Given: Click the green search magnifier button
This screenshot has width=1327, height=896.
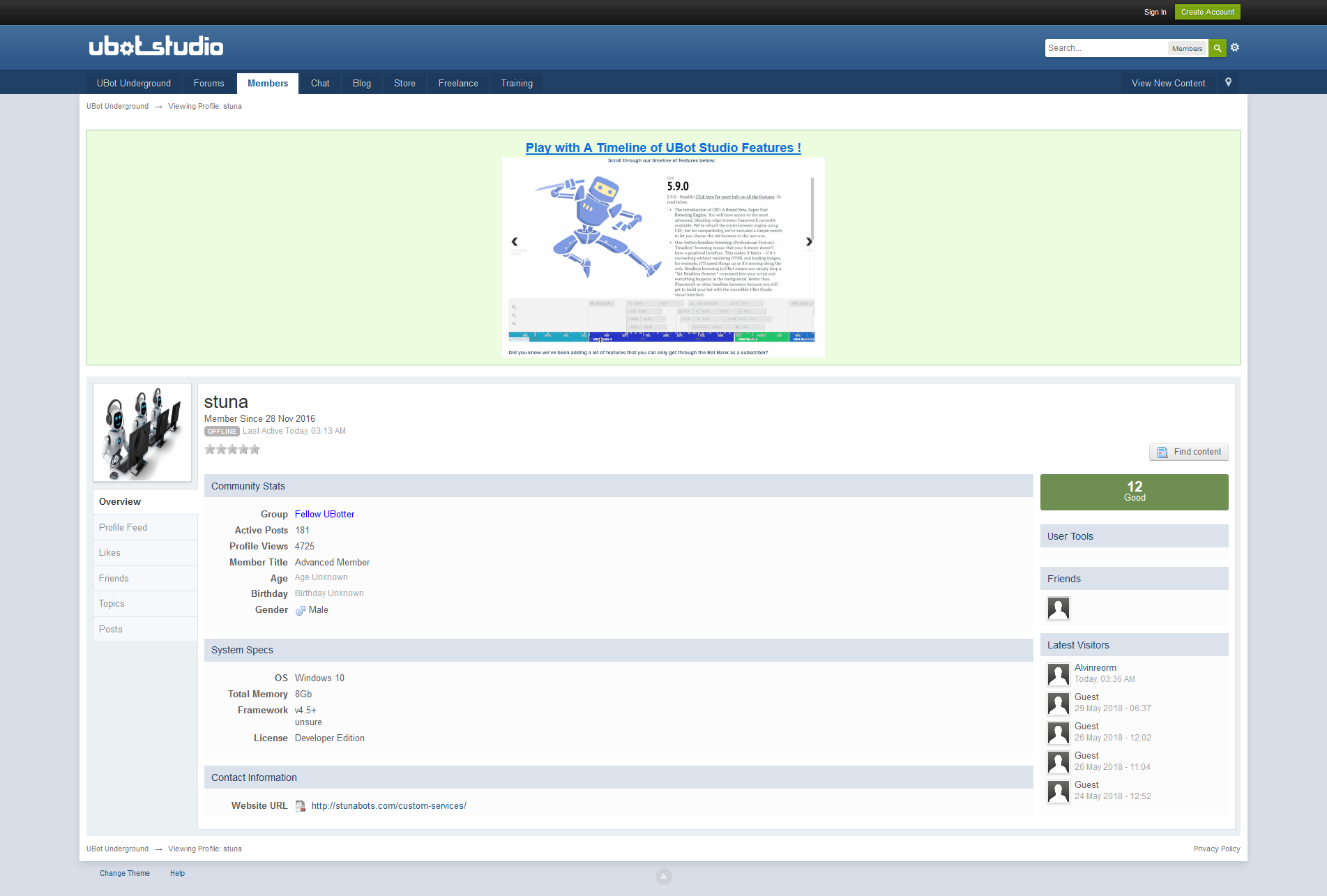Looking at the screenshot, I should pyautogui.click(x=1218, y=48).
